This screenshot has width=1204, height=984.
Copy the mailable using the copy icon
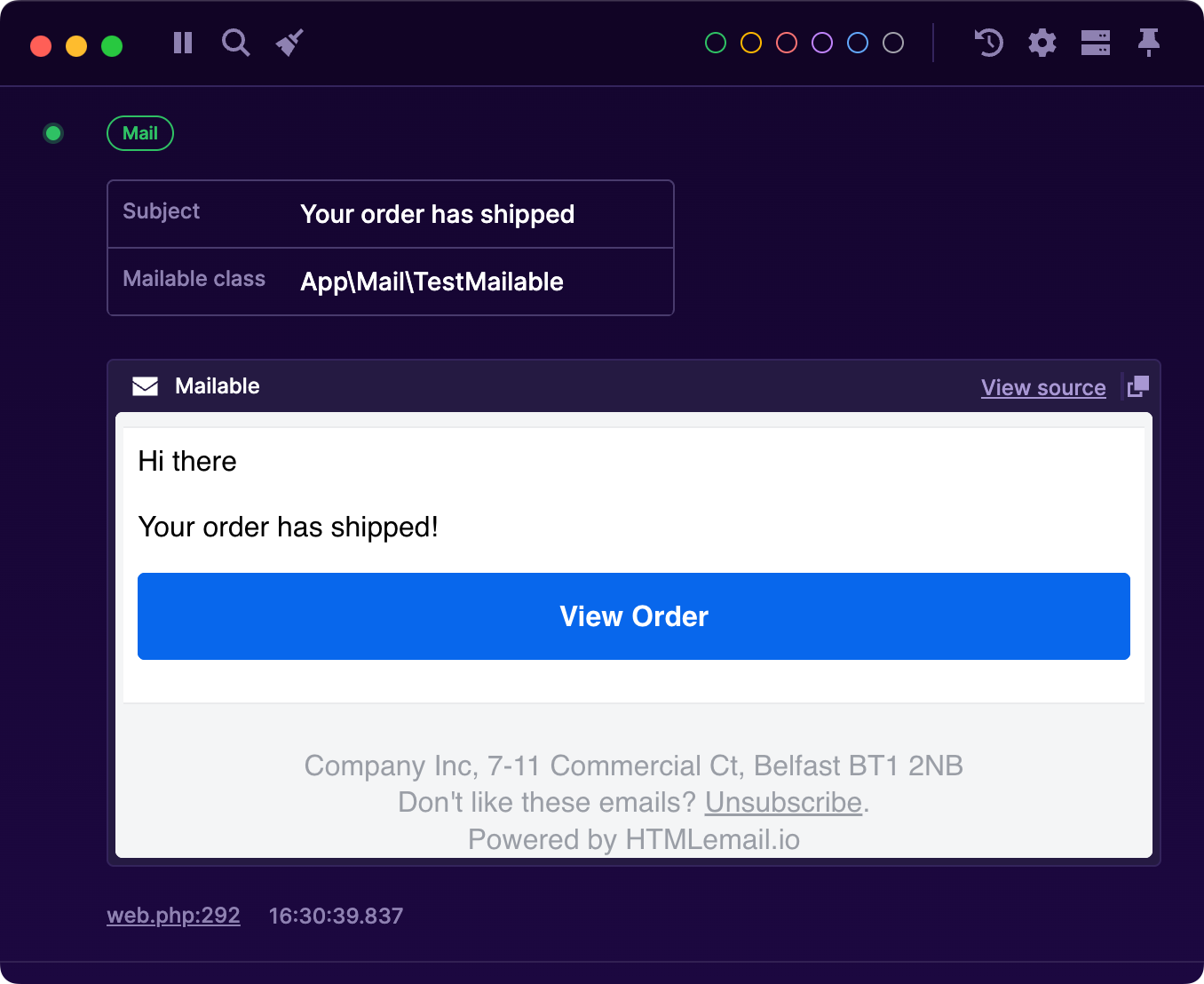click(x=1137, y=385)
